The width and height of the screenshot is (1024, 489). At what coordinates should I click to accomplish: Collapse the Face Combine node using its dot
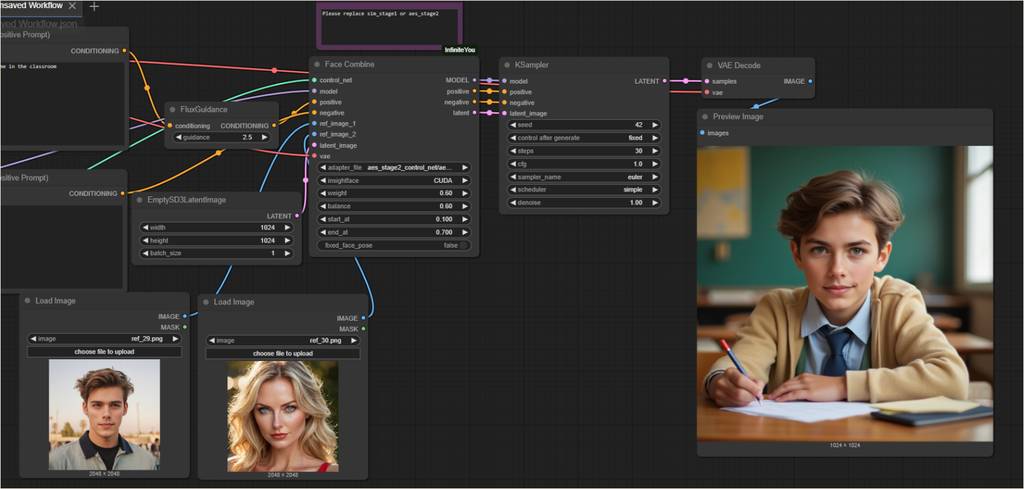(x=317, y=64)
